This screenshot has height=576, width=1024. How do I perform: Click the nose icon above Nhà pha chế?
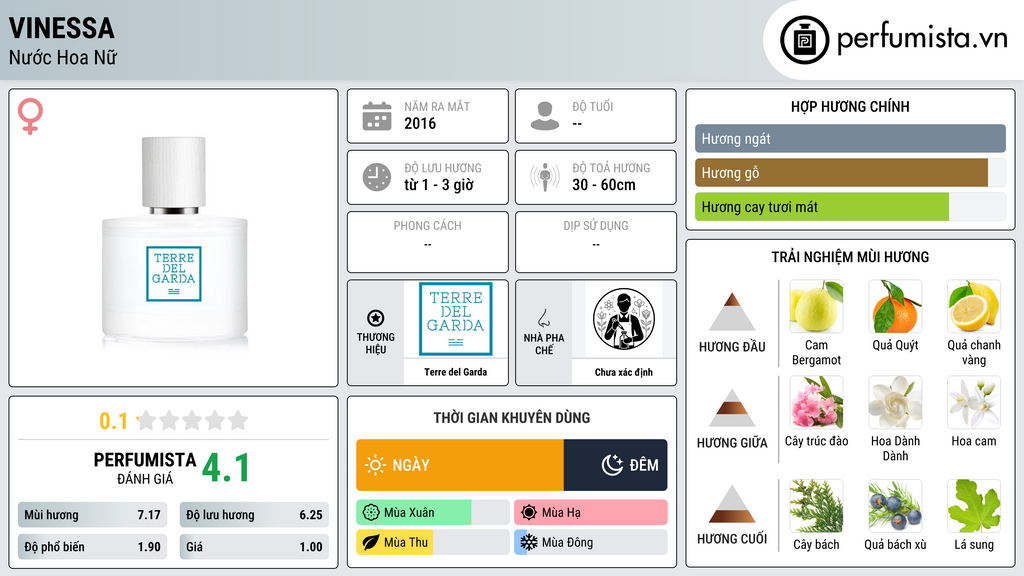543,318
